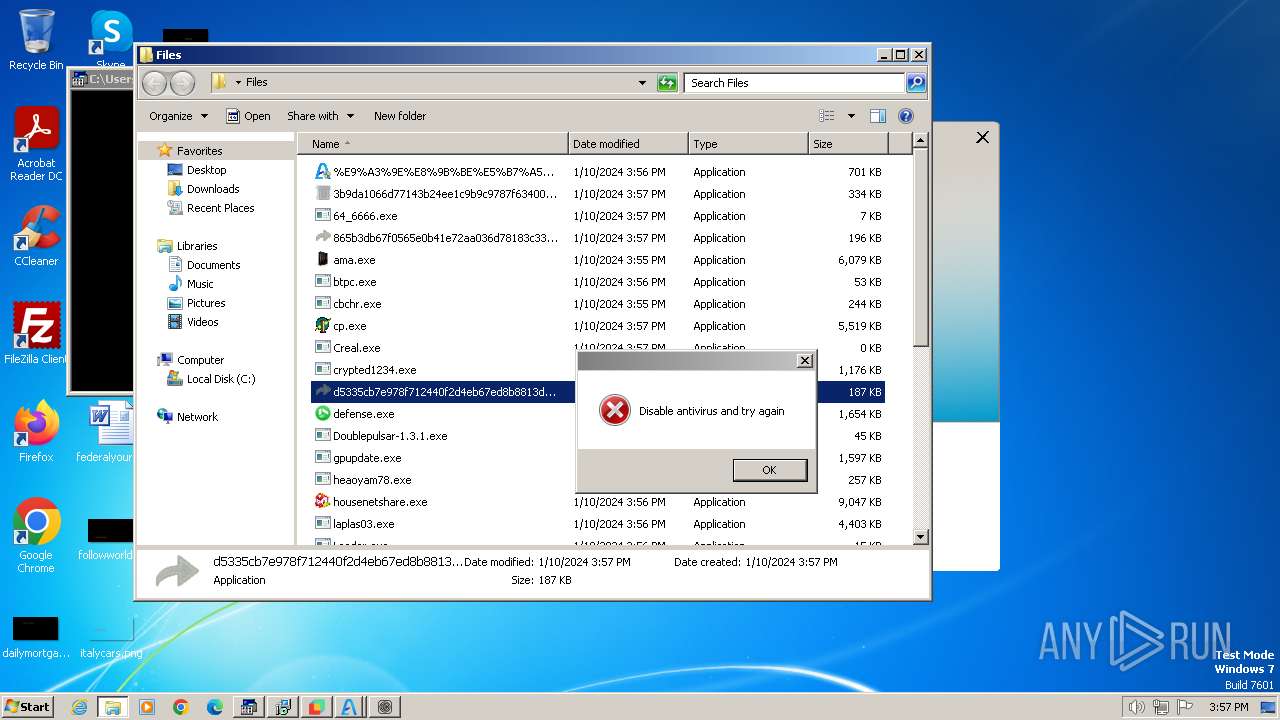Open the view options dropdown arrow
The height and width of the screenshot is (720, 1280).
click(x=851, y=116)
